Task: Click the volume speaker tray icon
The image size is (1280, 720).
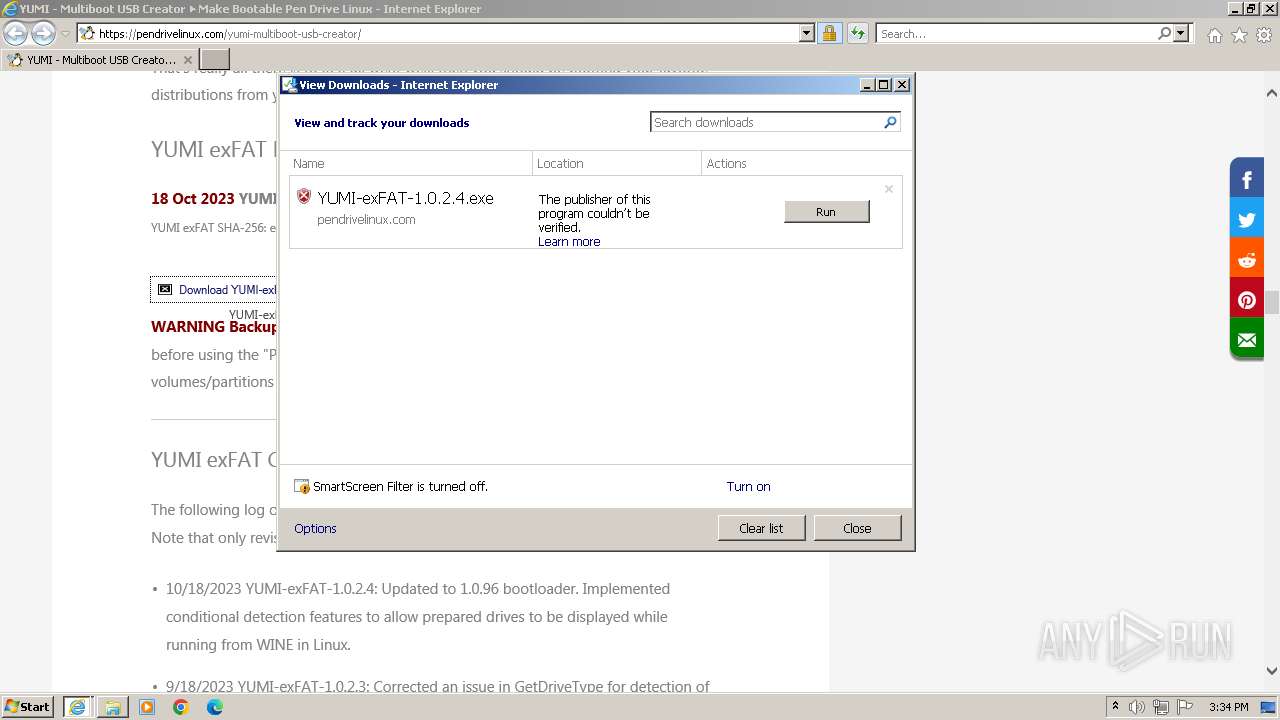Action: [1137, 707]
